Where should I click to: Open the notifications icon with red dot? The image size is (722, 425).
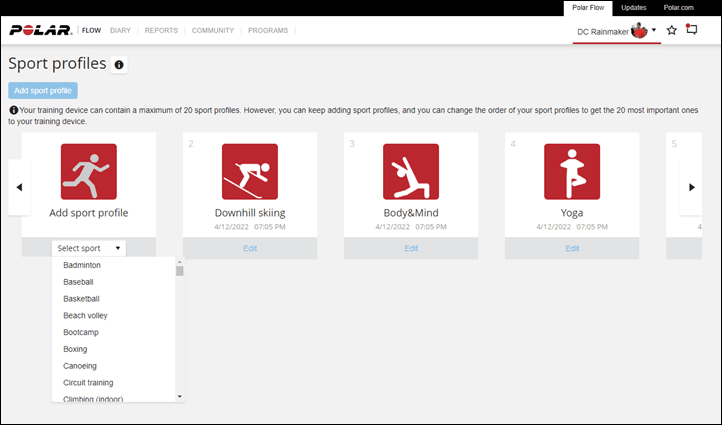point(691,29)
